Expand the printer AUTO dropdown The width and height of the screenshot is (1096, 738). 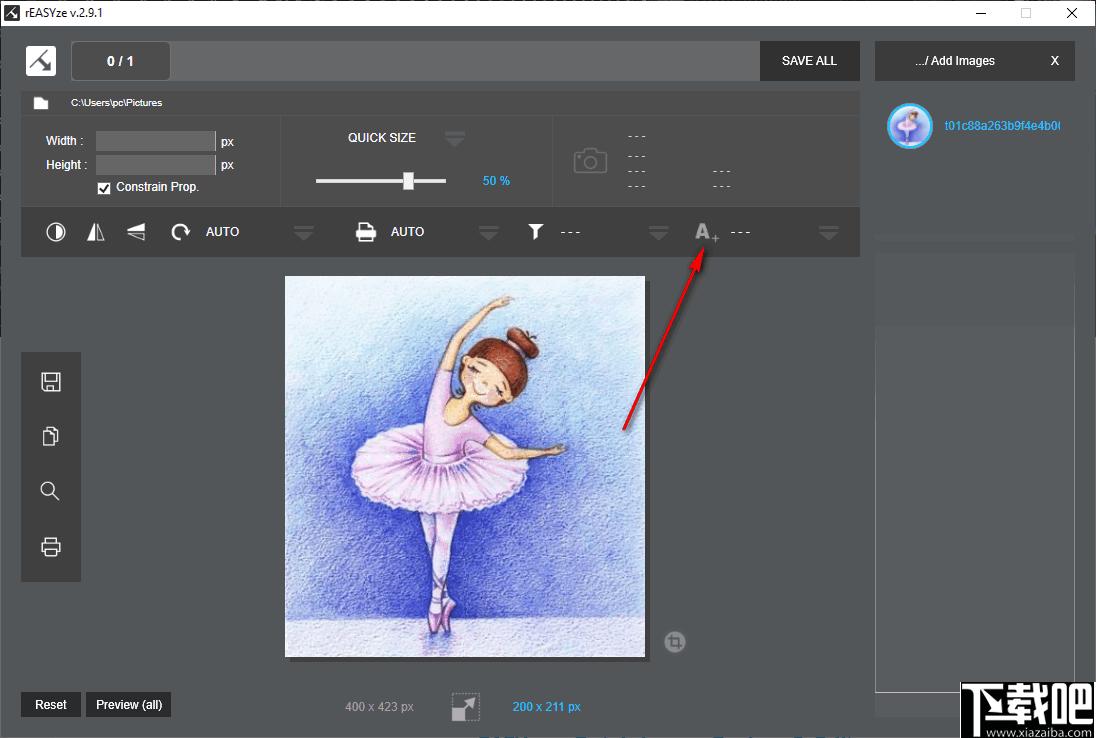[x=489, y=233]
